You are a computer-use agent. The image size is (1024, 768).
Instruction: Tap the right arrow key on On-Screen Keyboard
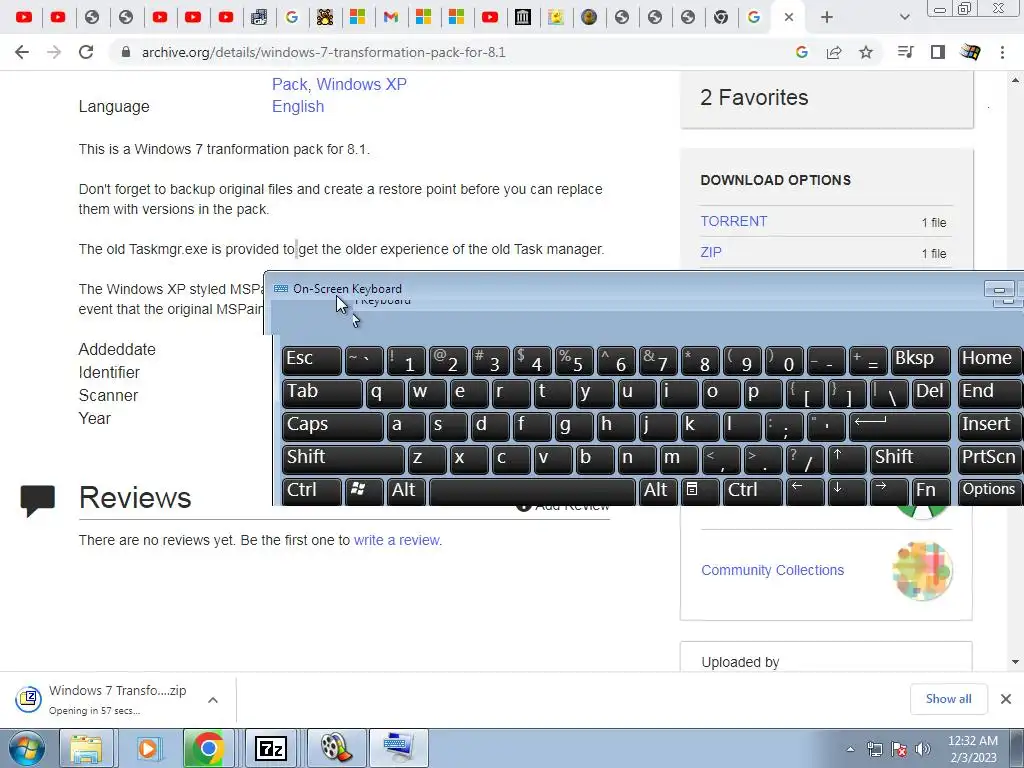889,491
